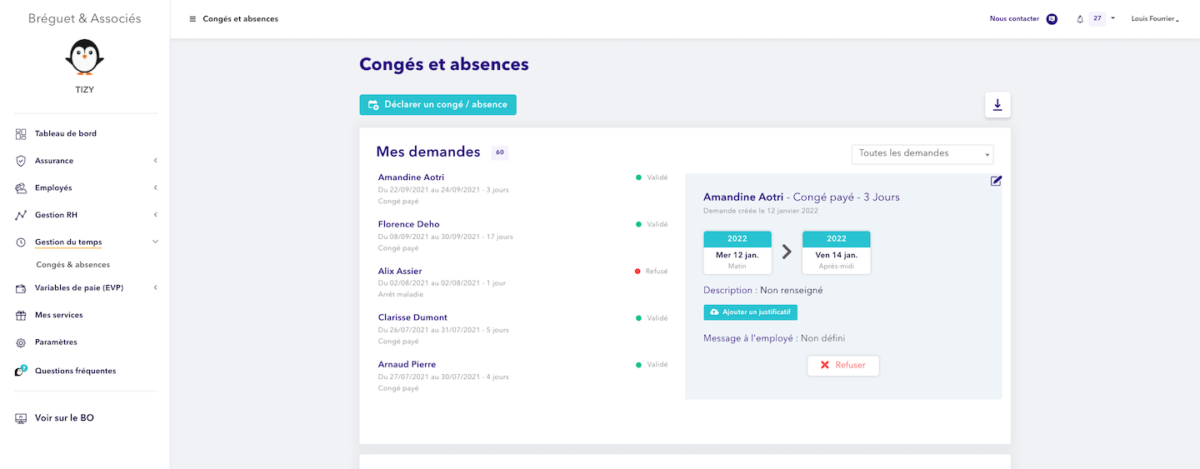Click the Refuser button
The image size is (1200, 469).
[x=843, y=365]
